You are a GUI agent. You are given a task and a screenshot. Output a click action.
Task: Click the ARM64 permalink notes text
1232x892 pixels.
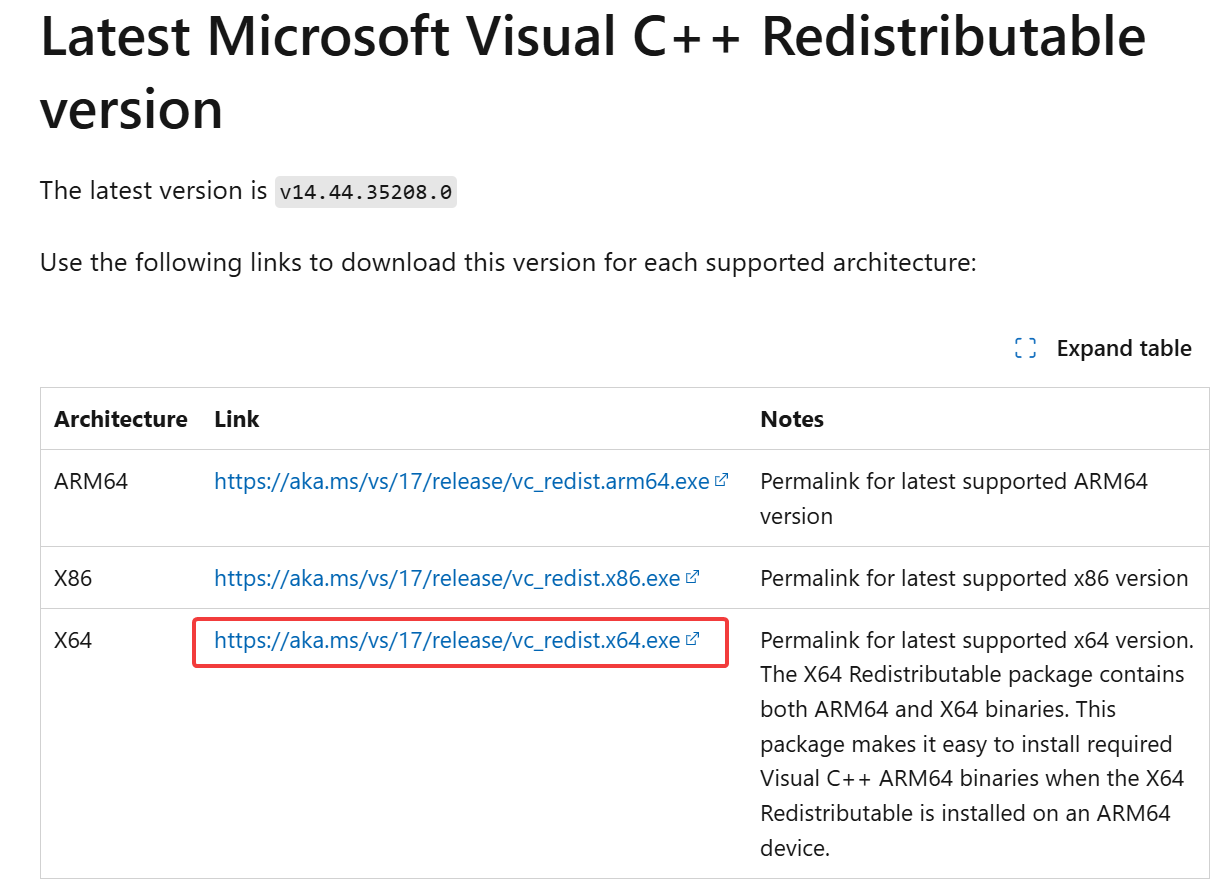pos(954,498)
